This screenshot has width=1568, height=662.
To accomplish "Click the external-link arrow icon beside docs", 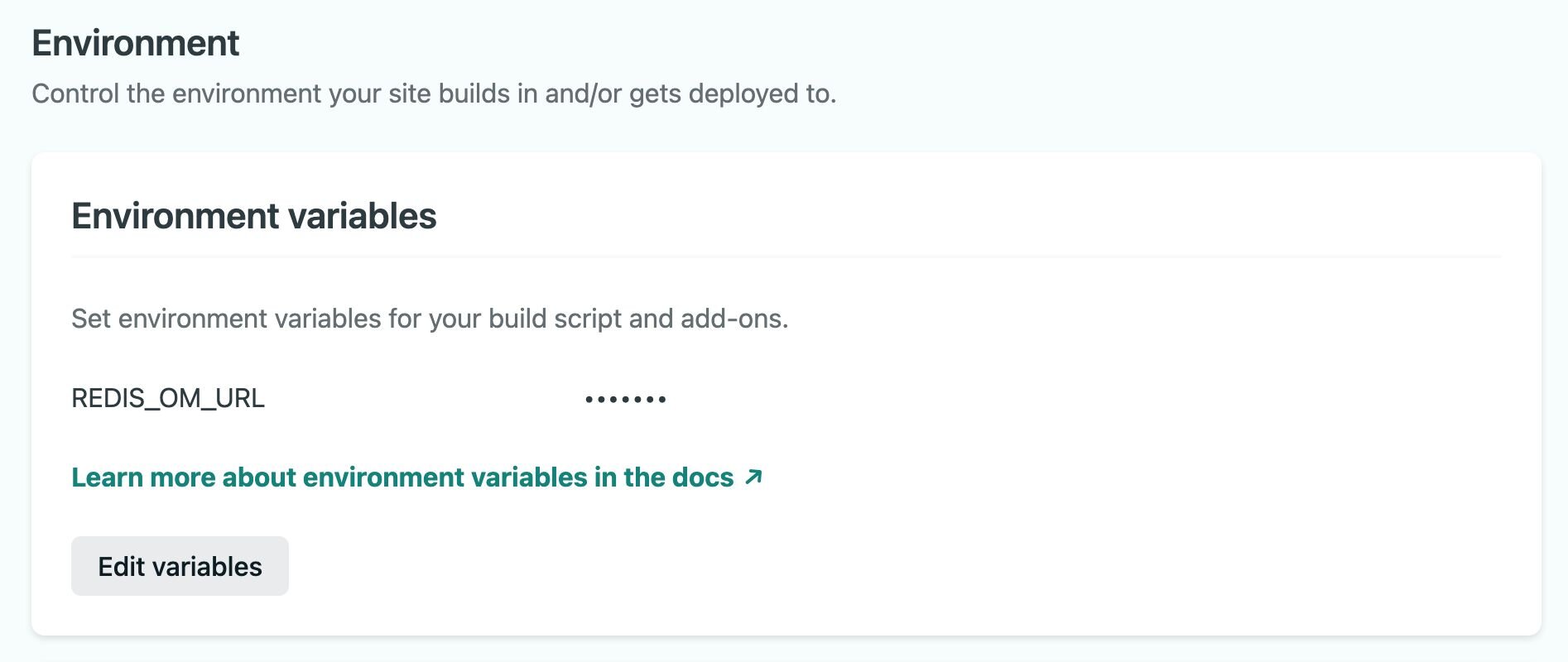I will [753, 477].
